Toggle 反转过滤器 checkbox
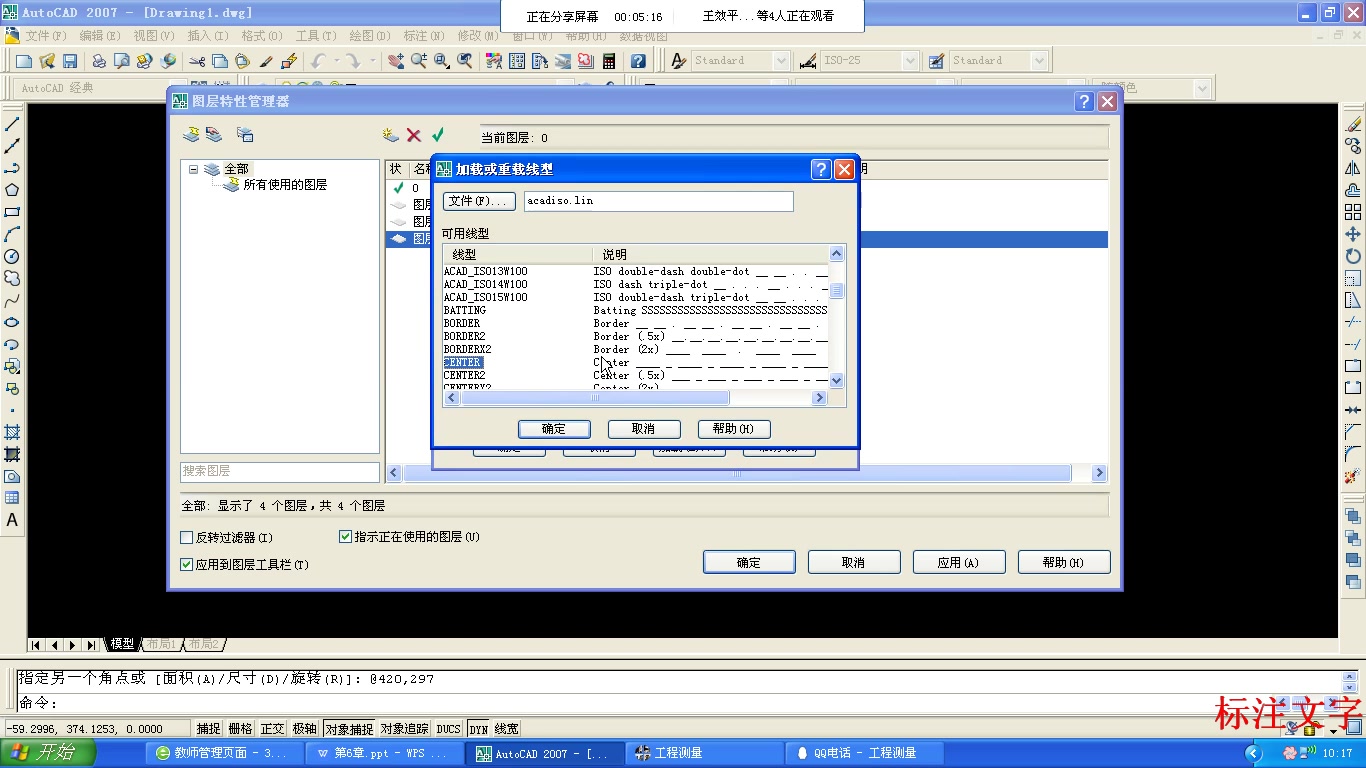 click(x=186, y=538)
